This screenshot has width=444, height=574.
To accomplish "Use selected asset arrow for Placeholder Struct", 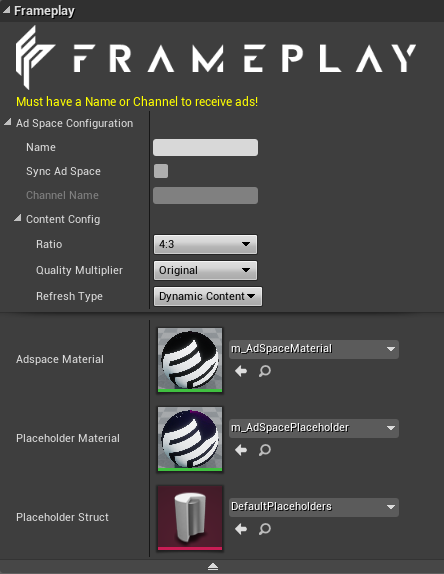I will point(241,529).
